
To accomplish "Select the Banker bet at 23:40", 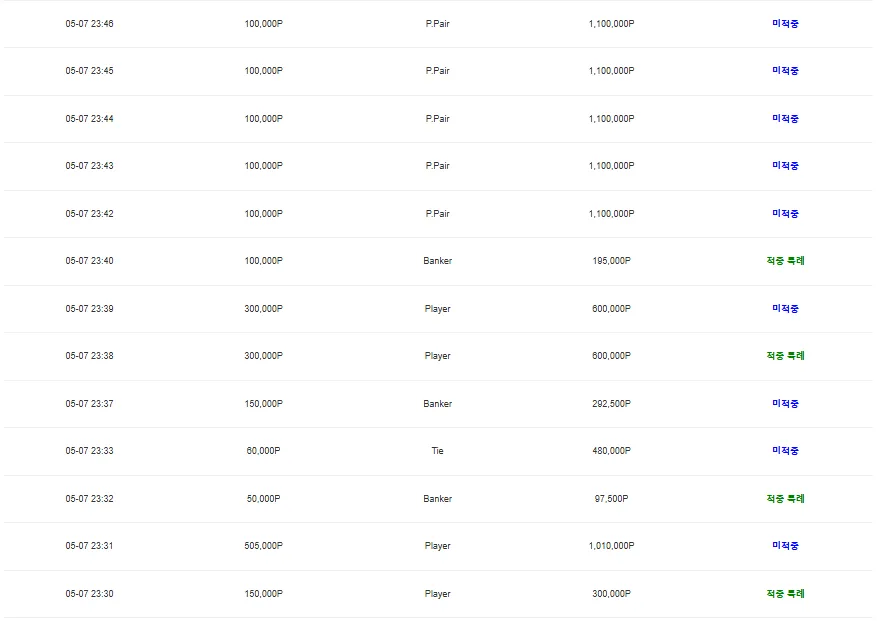I will pyautogui.click(x=437, y=261).
